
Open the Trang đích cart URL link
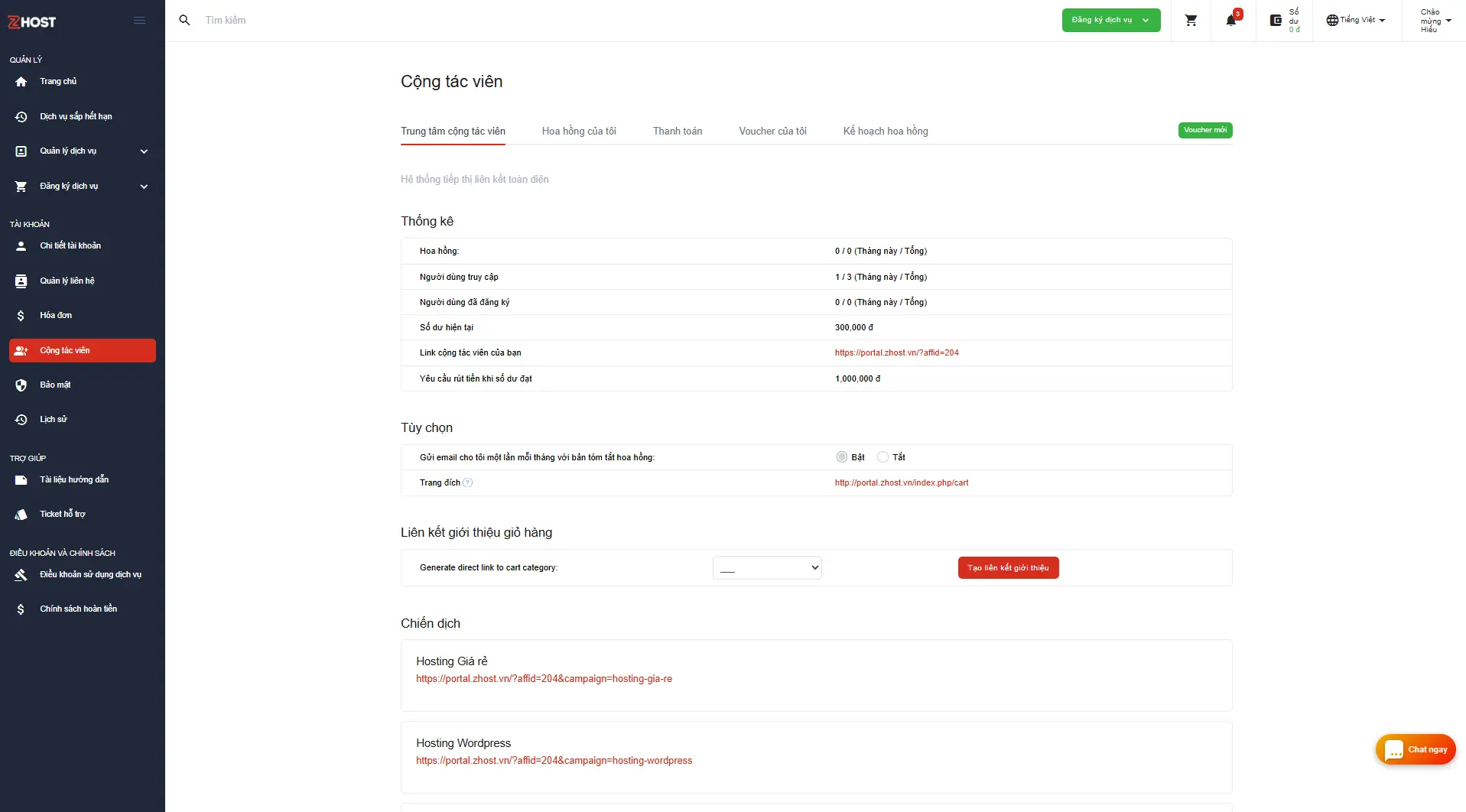(x=902, y=483)
